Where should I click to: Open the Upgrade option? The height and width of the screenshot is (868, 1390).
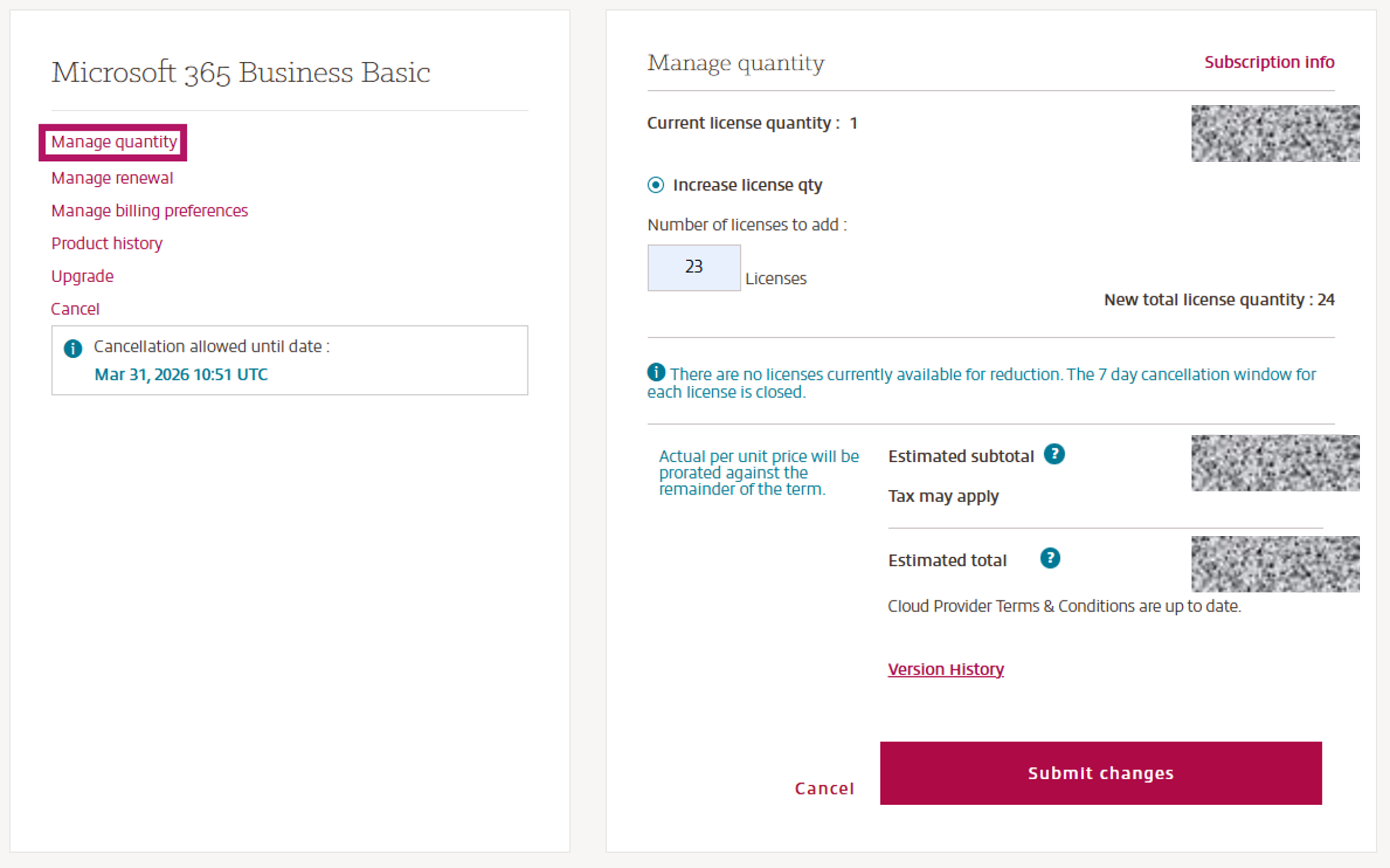pos(82,276)
